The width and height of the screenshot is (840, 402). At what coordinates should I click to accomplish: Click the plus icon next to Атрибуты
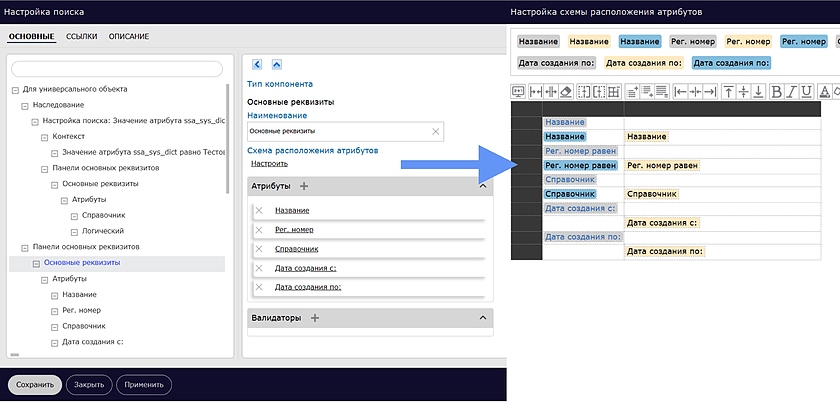click(x=304, y=186)
